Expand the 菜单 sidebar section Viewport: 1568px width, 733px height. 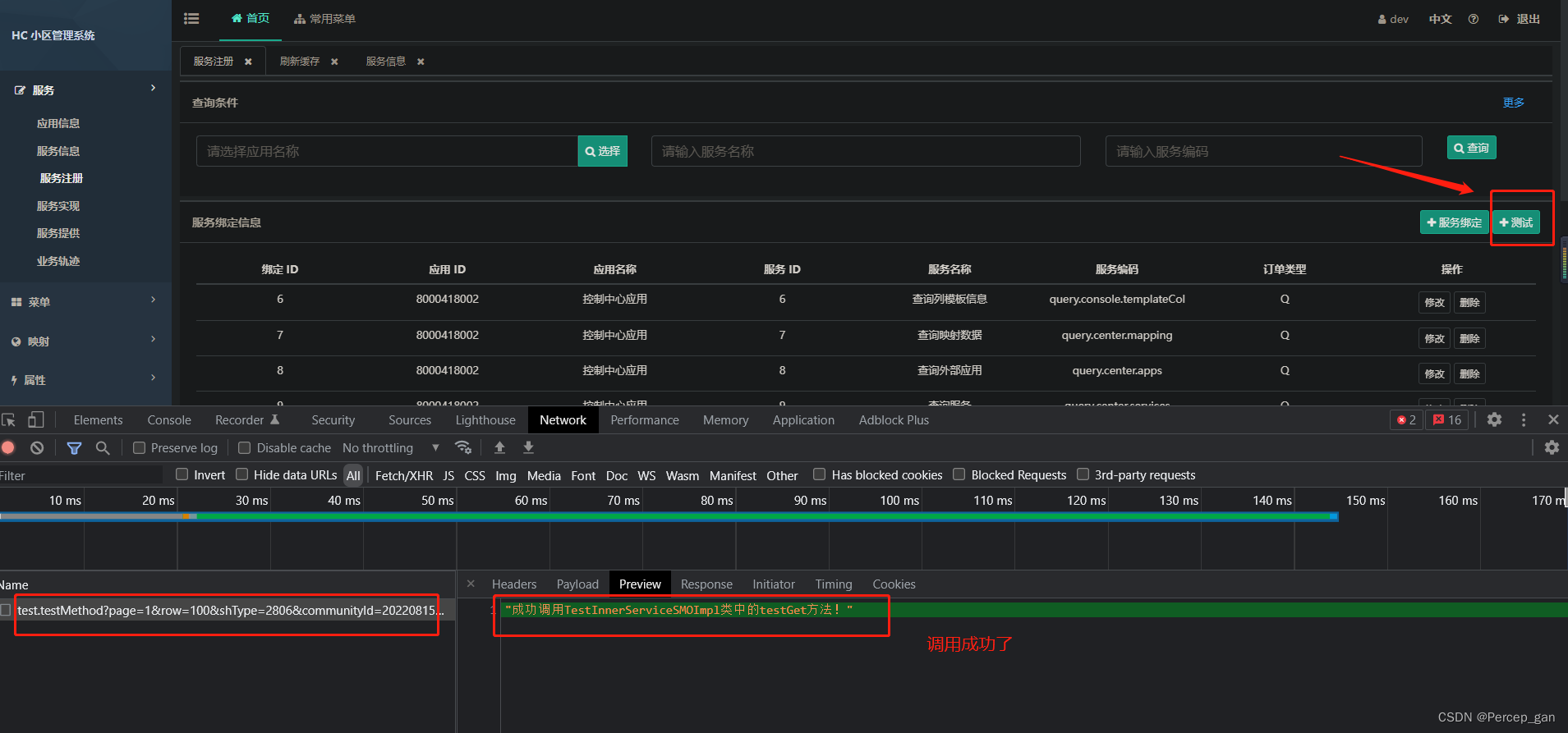point(85,302)
